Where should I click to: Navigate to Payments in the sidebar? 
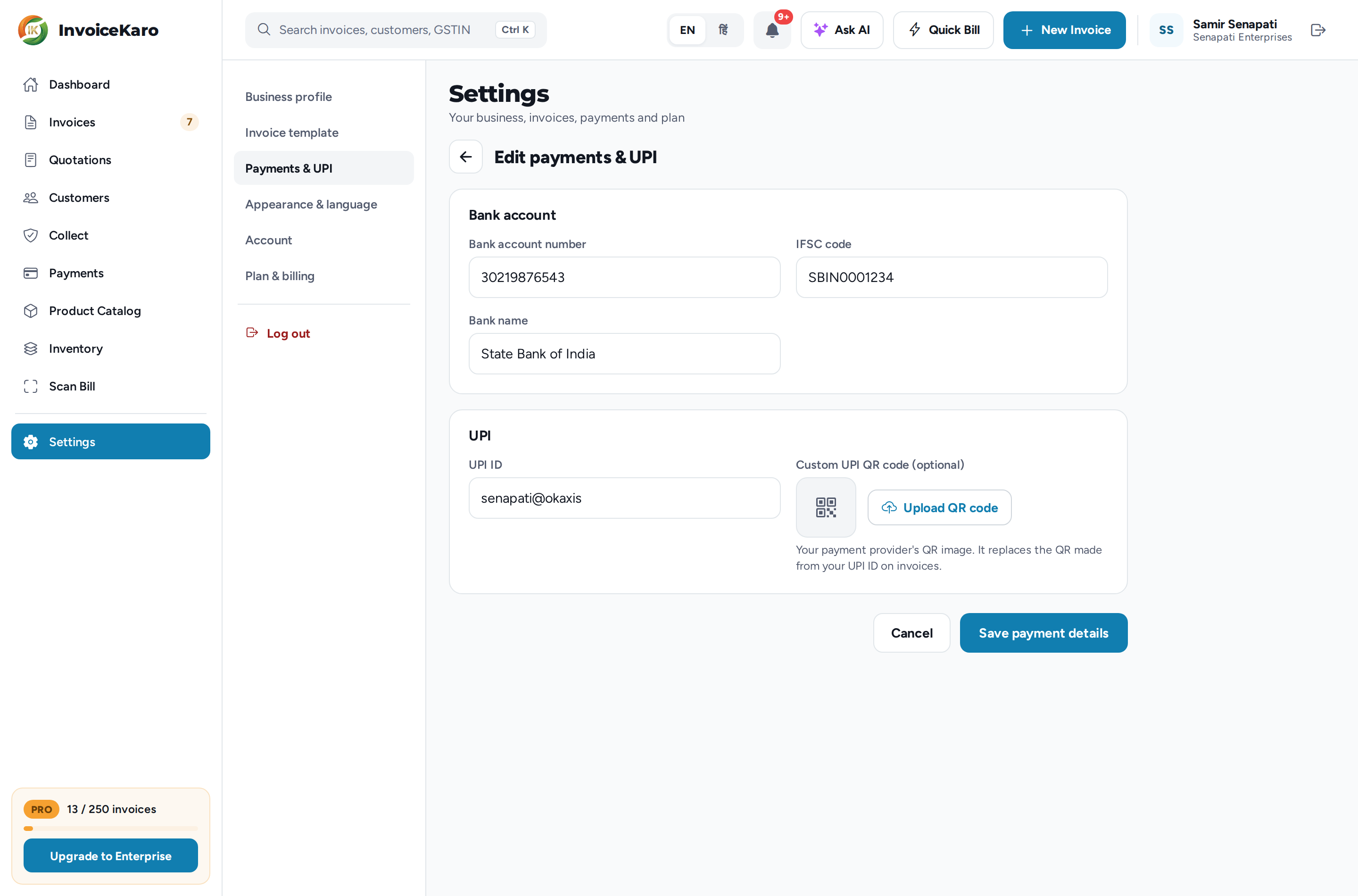[x=111, y=273]
